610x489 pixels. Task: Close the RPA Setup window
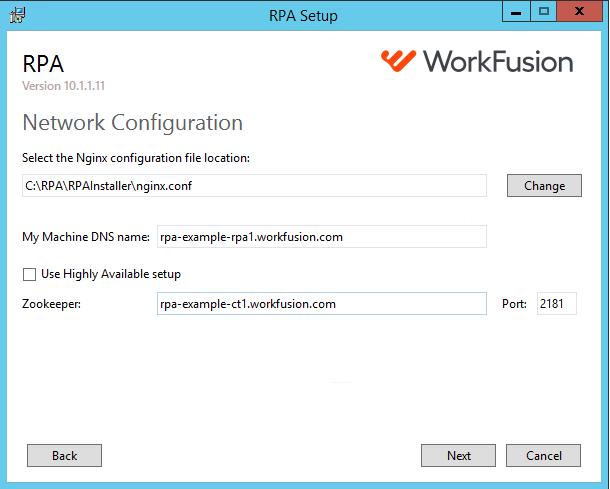coord(580,12)
